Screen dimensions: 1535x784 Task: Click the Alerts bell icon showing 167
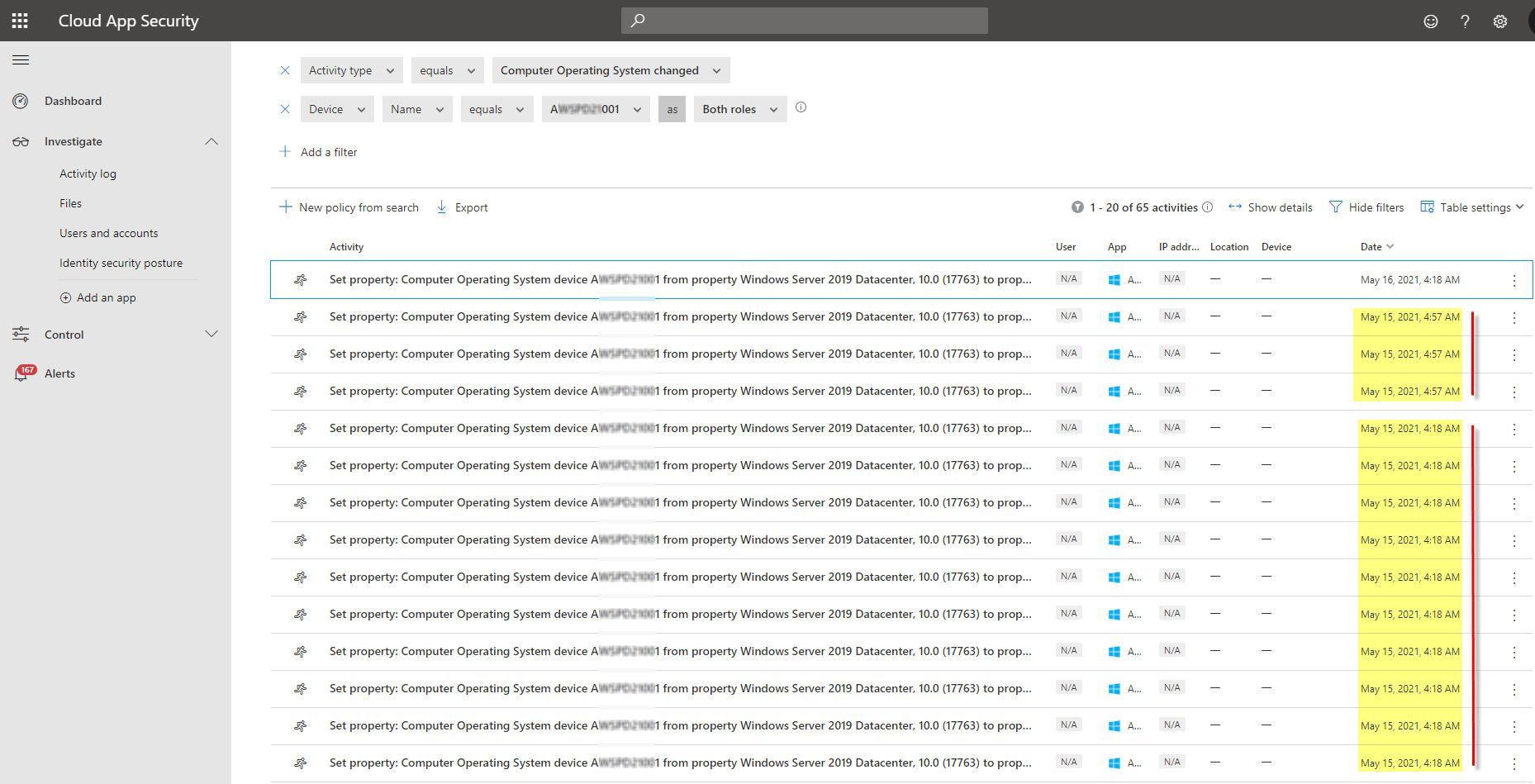pos(21,373)
